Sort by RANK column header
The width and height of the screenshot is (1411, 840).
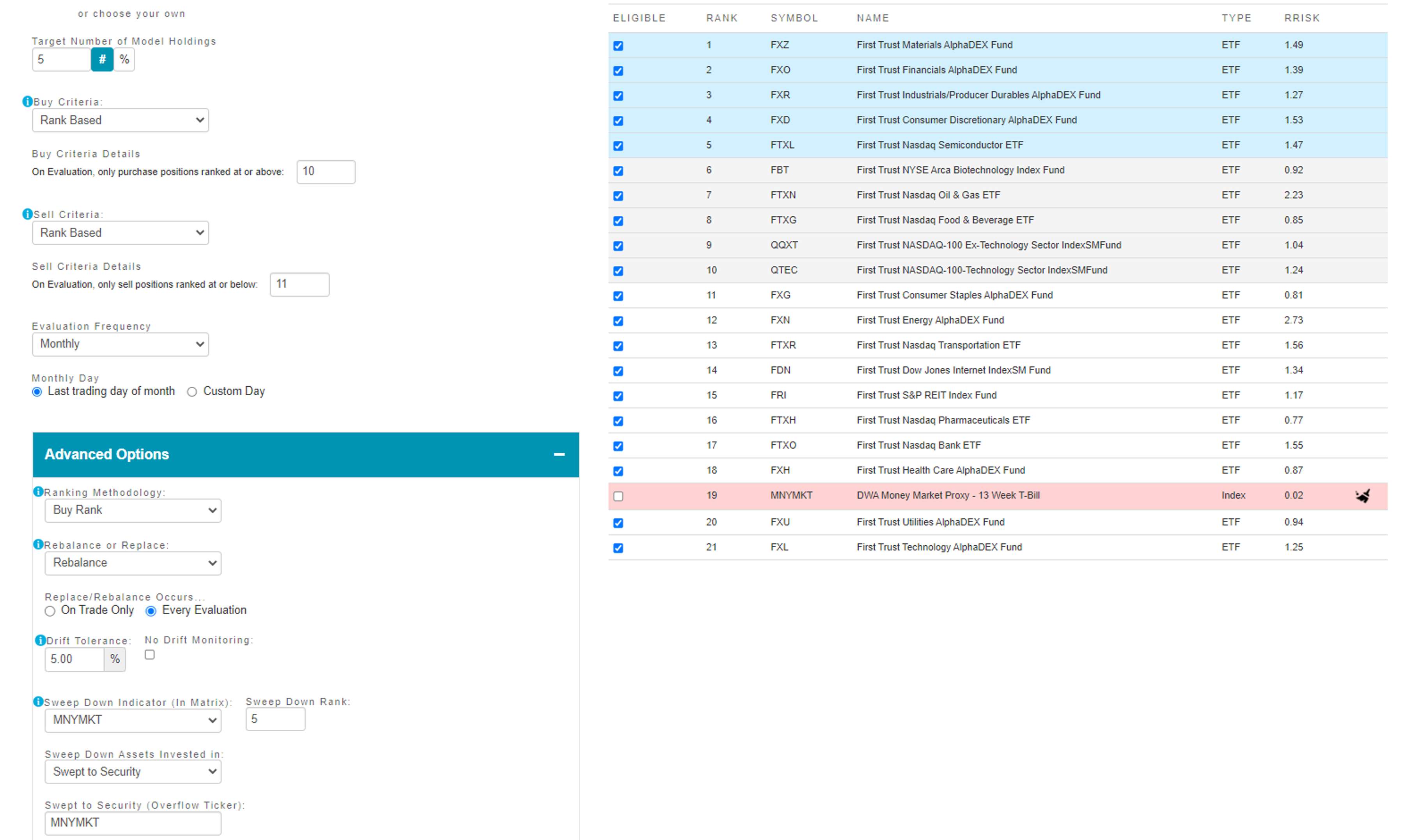pos(722,18)
